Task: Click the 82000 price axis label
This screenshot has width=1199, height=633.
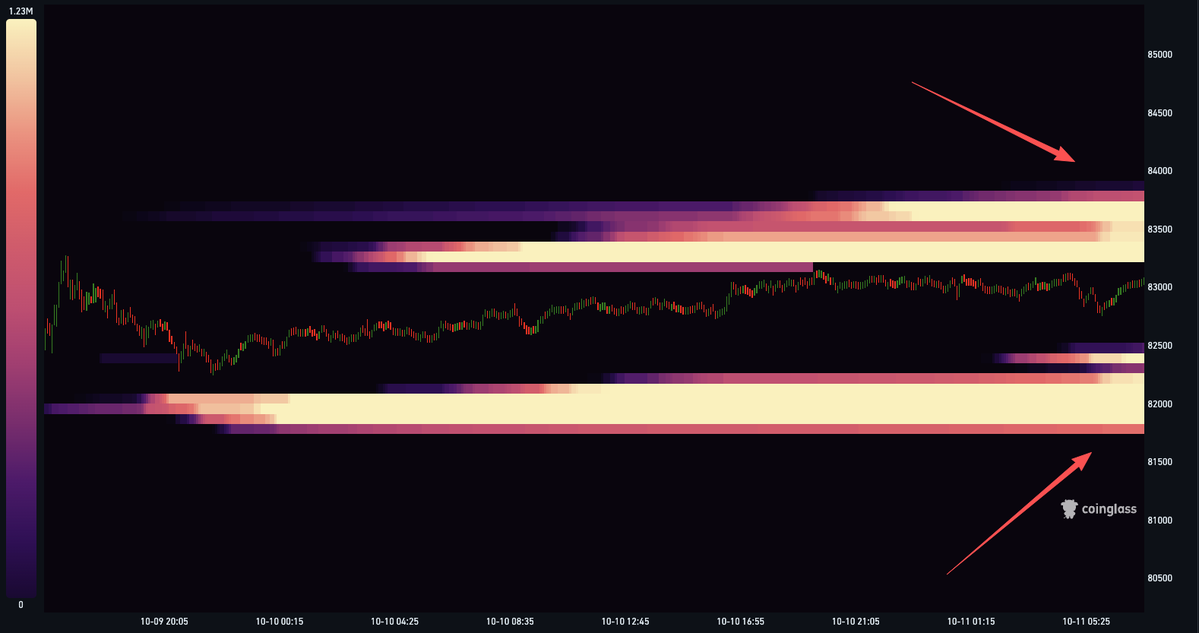Action: [x=1159, y=404]
